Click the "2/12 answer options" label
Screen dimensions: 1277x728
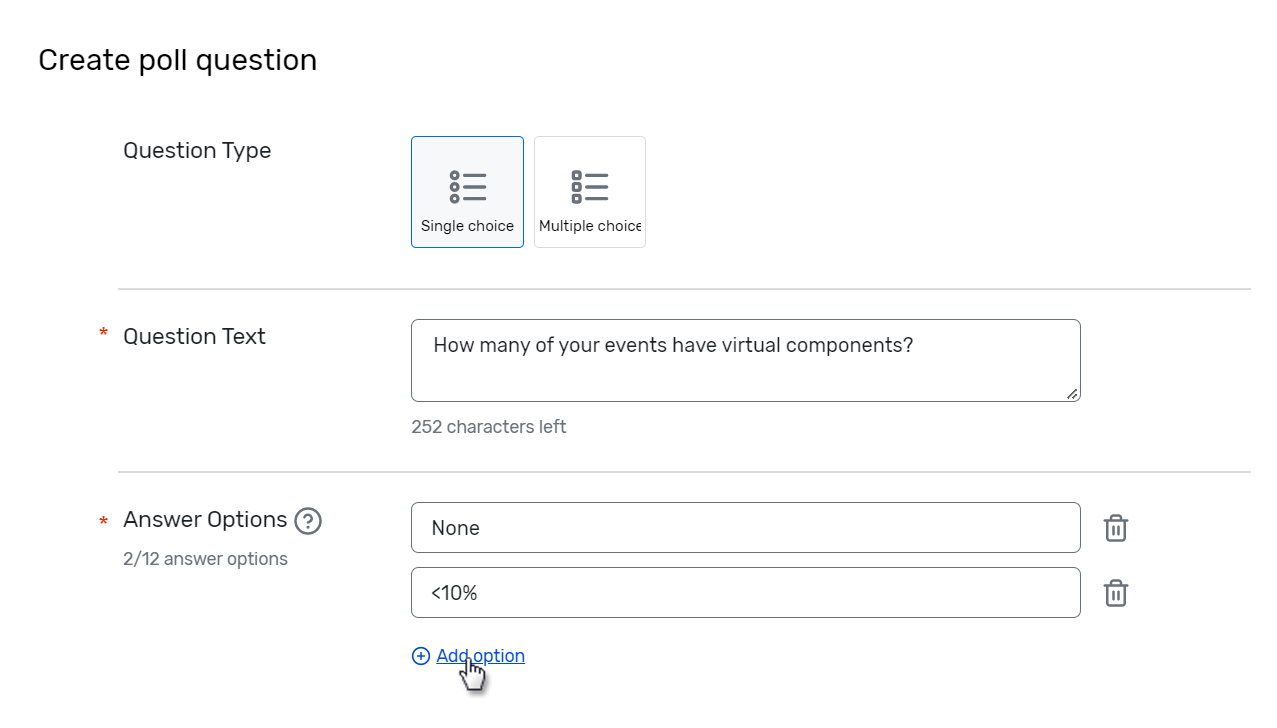coord(205,558)
